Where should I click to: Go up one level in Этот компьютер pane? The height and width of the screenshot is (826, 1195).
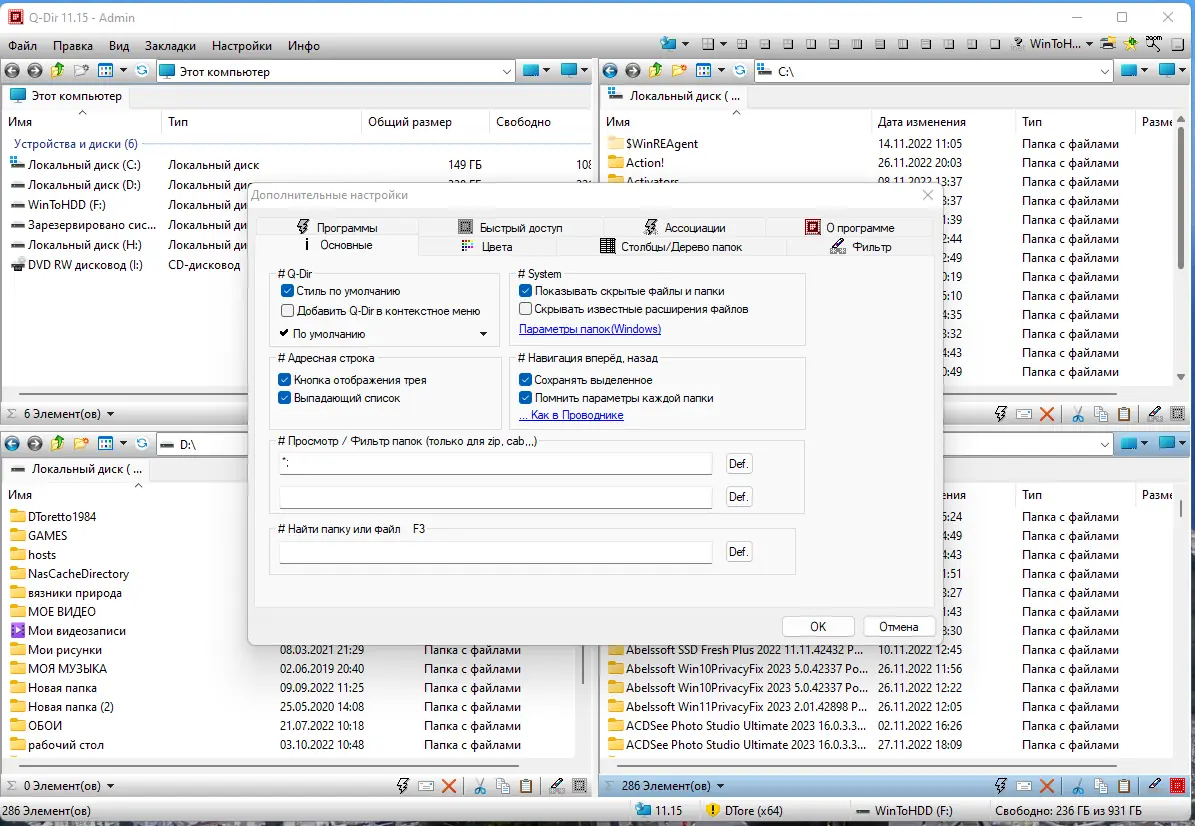coord(58,71)
